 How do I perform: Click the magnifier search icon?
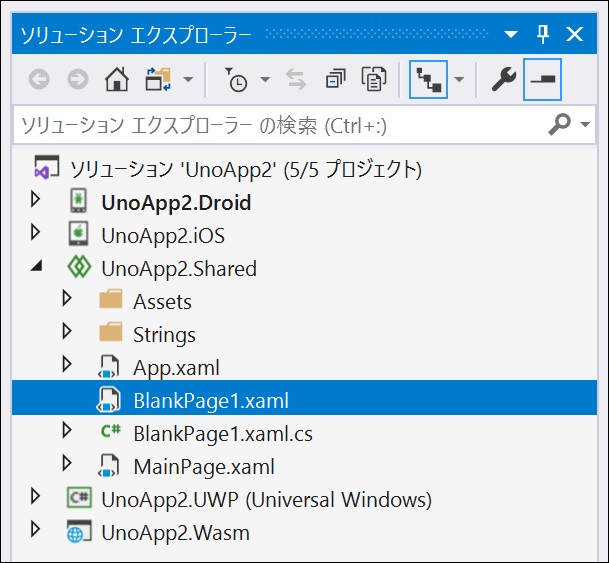pyautogui.click(x=559, y=124)
